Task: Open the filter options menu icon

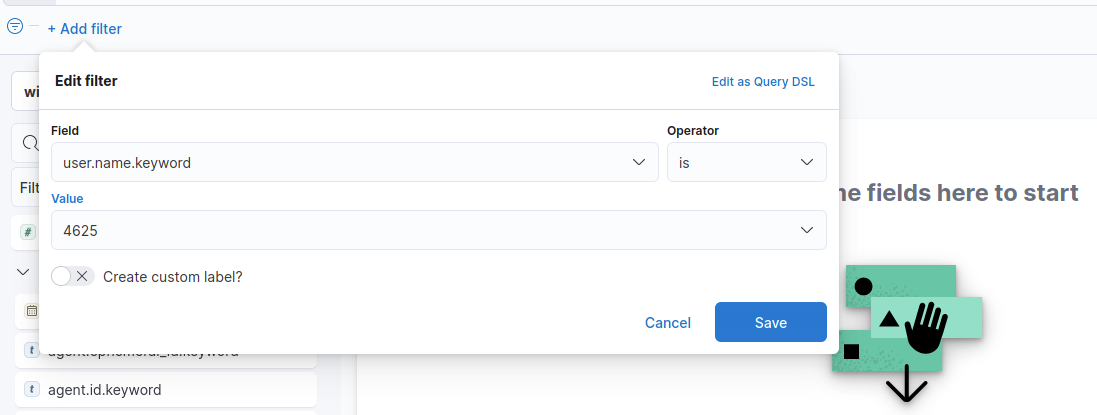Action: 15,27
